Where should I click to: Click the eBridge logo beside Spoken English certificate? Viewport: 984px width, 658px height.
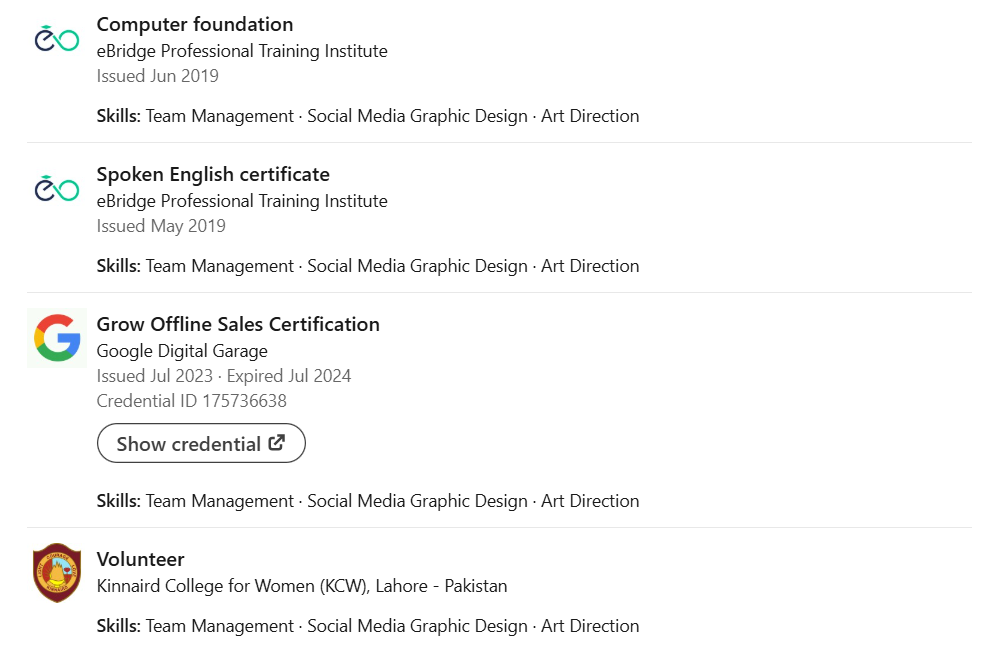[57, 188]
